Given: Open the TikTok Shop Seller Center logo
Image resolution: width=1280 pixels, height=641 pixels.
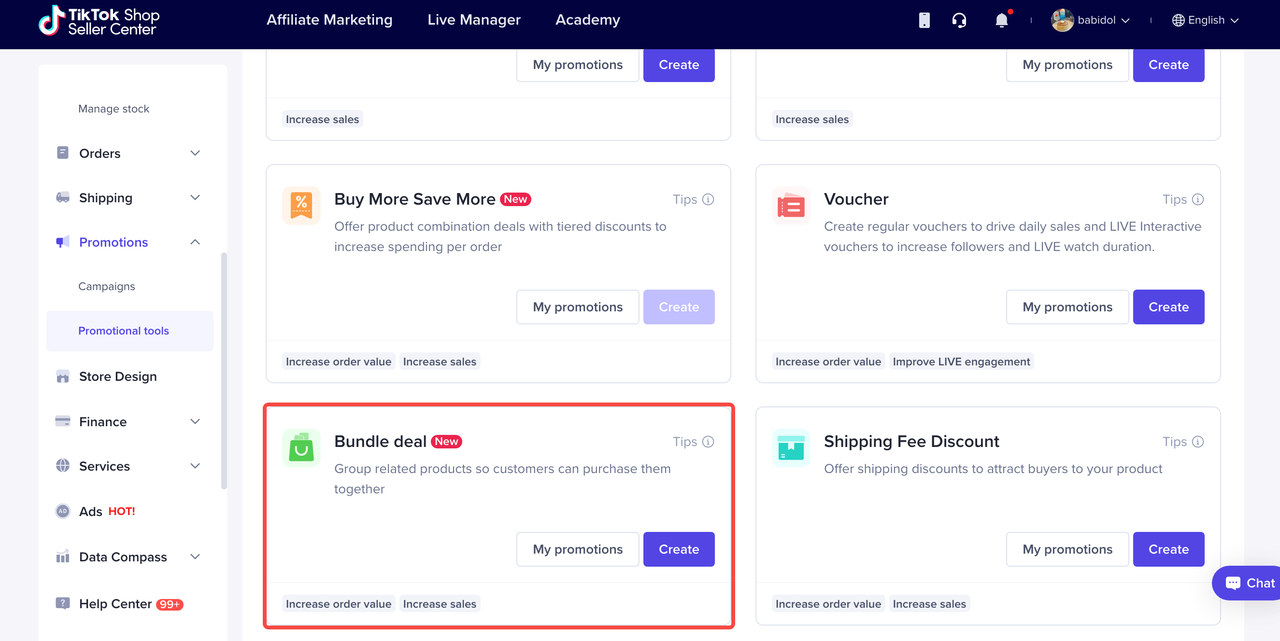Looking at the screenshot, I should pos(99,21).
